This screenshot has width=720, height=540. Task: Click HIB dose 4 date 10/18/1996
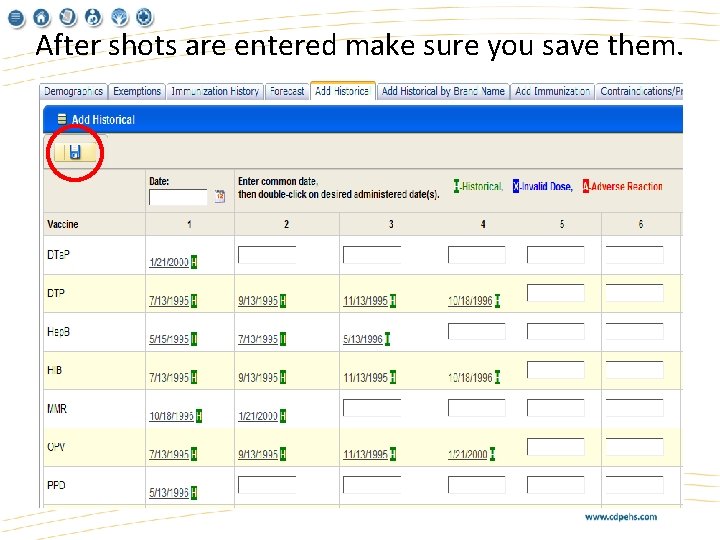(x=470, y=377)
